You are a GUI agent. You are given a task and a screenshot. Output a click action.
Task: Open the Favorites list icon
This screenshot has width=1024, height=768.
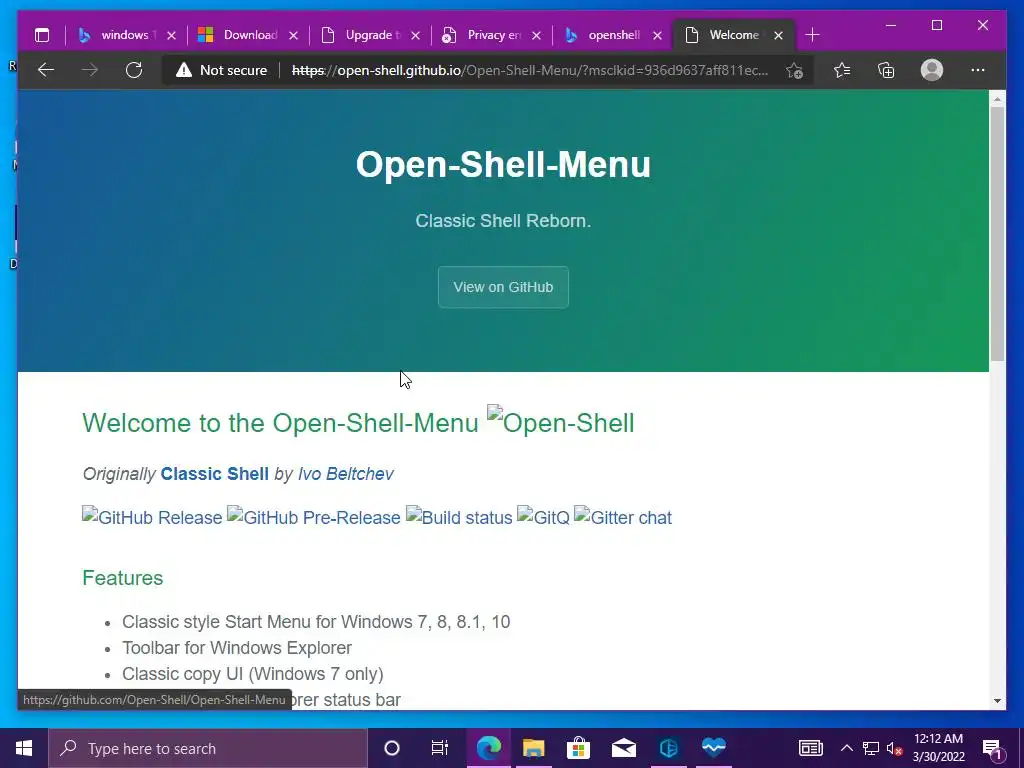pos(842,70)
